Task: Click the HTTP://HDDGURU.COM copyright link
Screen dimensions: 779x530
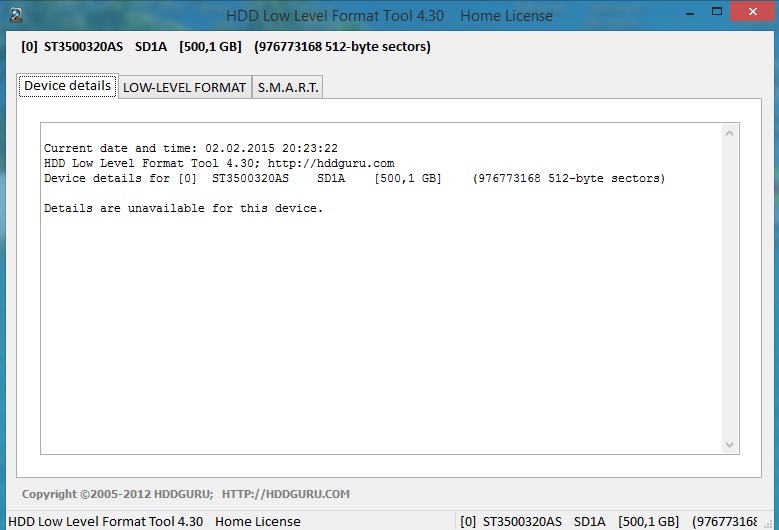Action: coord(286,494)
